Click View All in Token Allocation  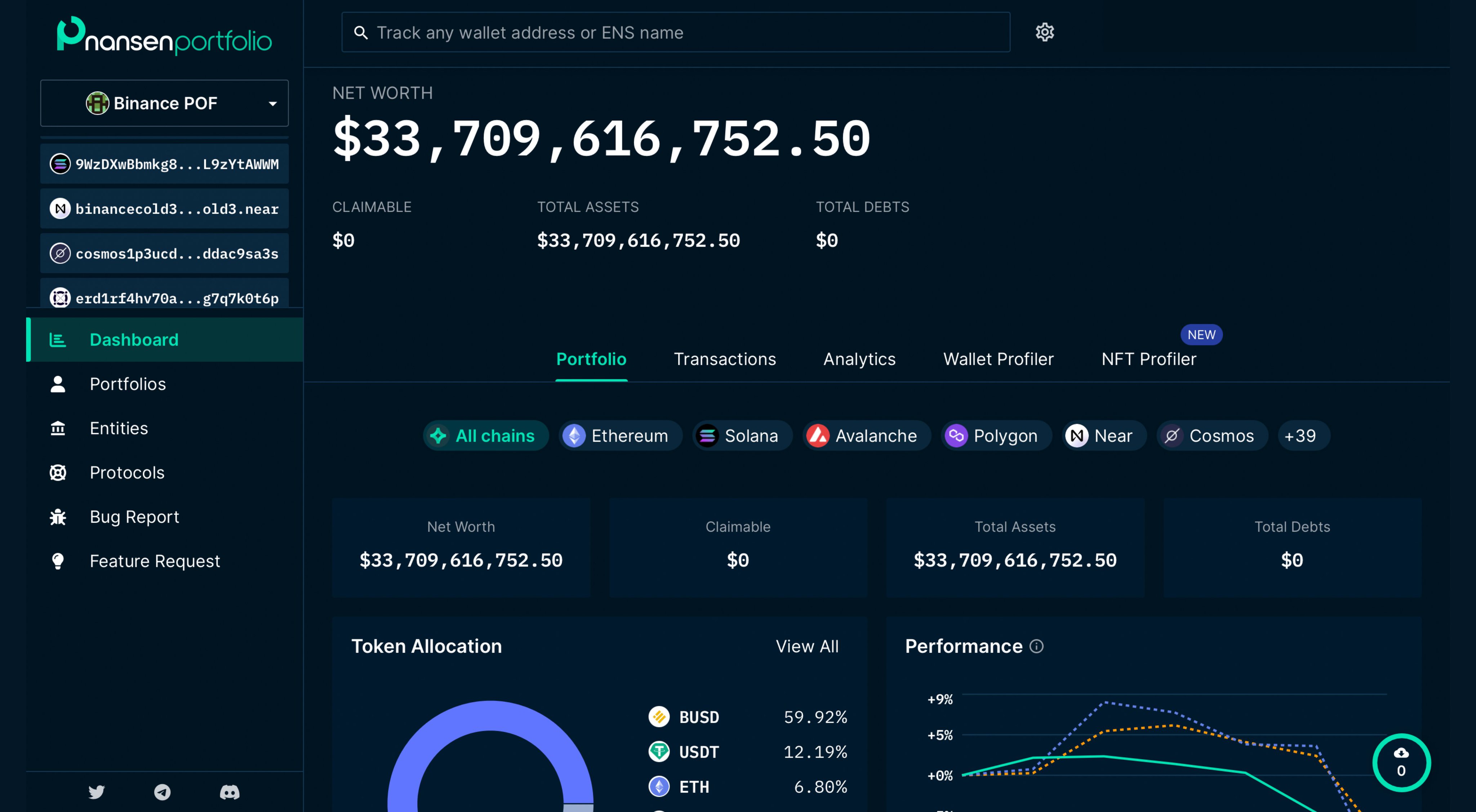click(807, 646)
